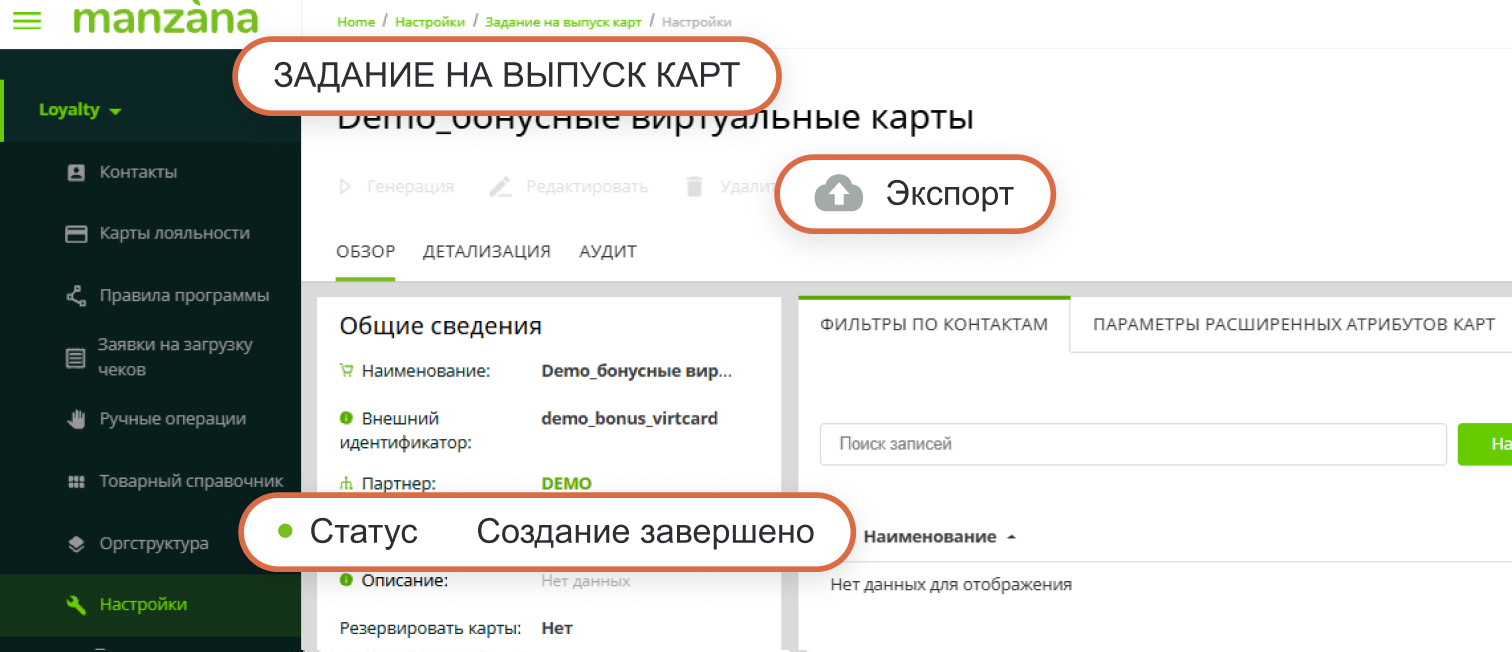Viewport: 1512px width, 652px height.
Task: Select the Правила программы icon
Action: 76,295
